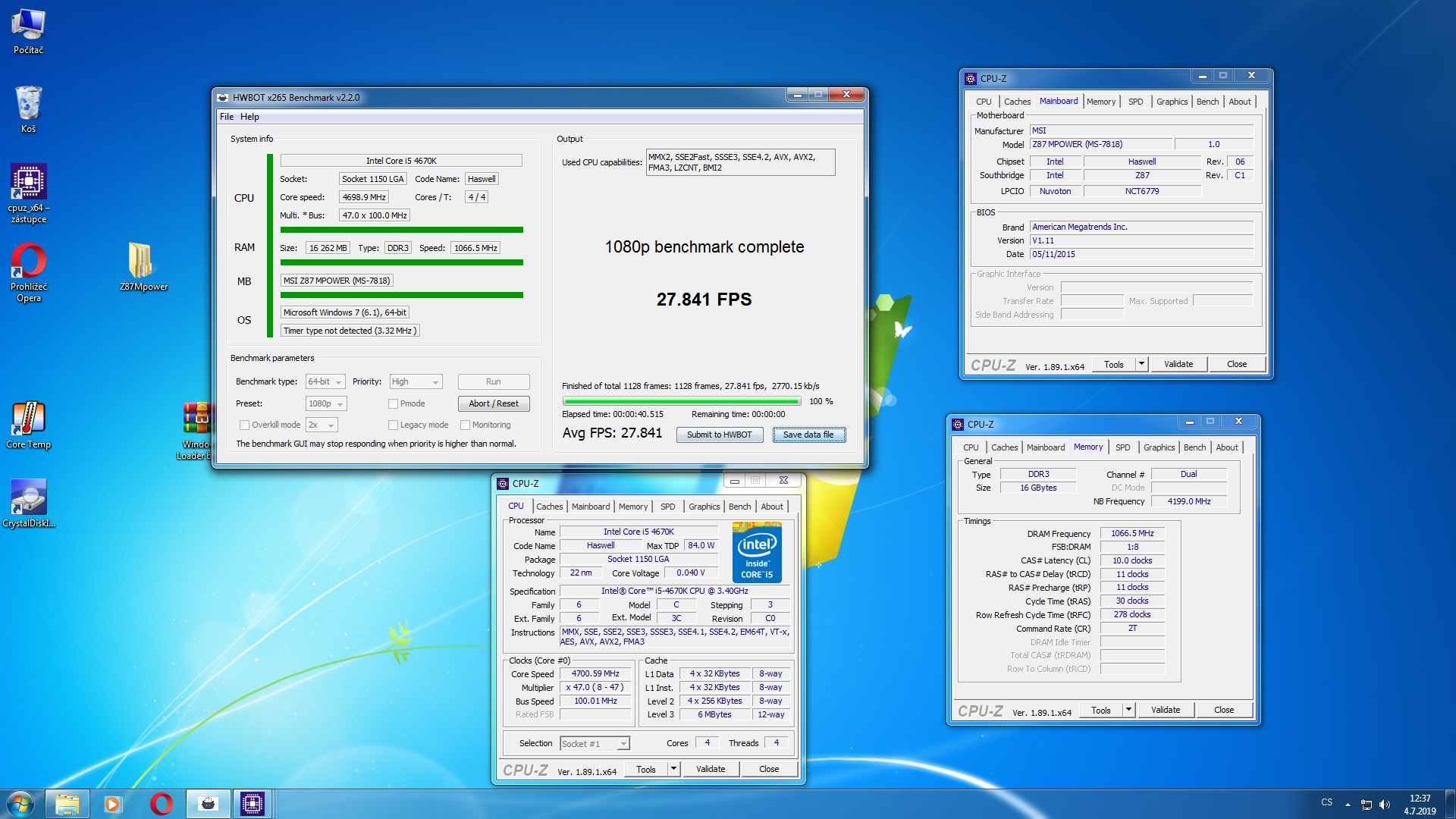Image resolution: width=1456 pixels, height=819 pixels.
Task: Click the Run button in HWBOT
Action: pyautogui.click(x=494, y=381)
